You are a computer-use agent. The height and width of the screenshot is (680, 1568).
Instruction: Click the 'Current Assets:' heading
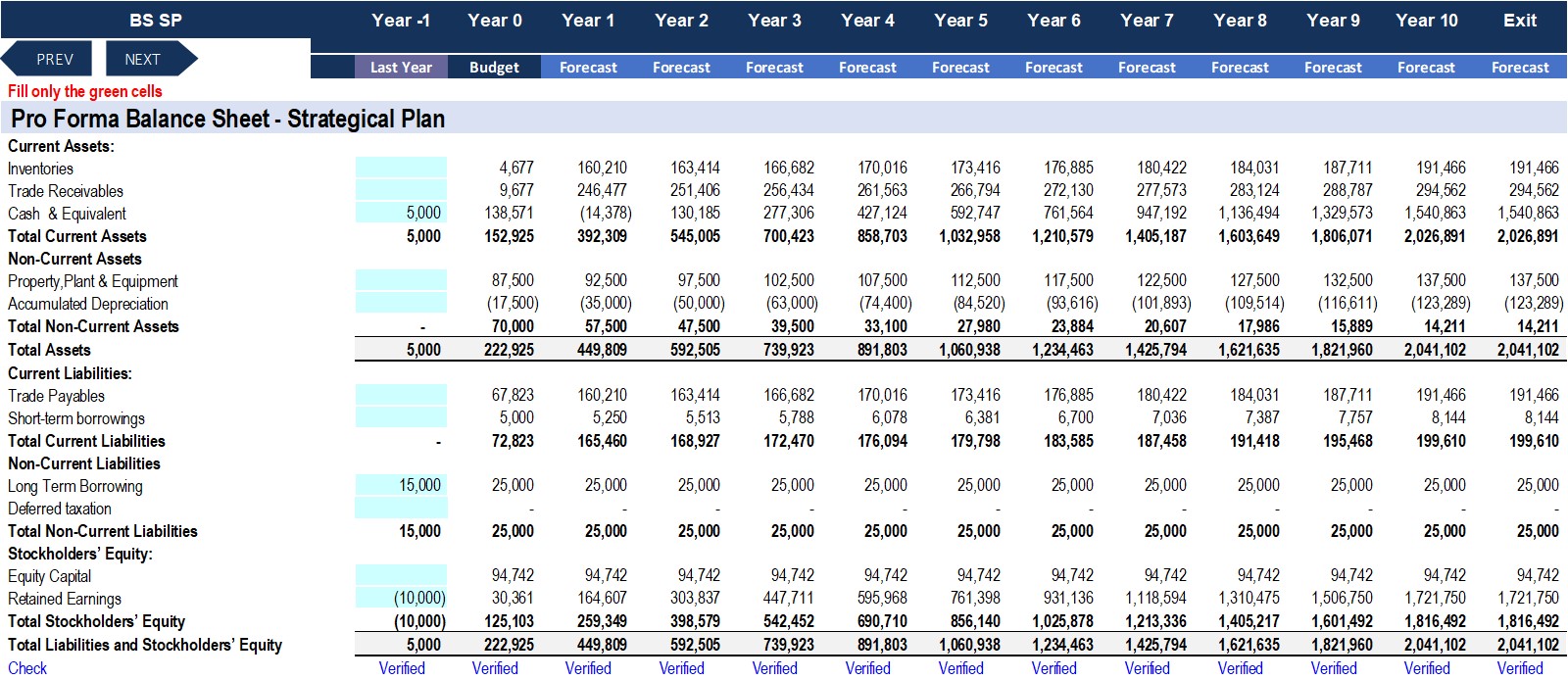(61, 146)
